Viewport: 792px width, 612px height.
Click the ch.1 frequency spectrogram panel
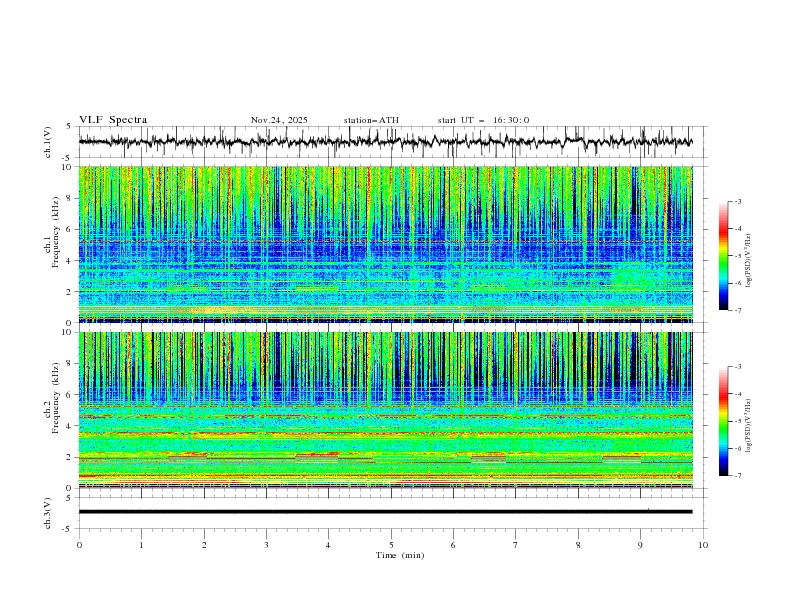pos(390,244)
